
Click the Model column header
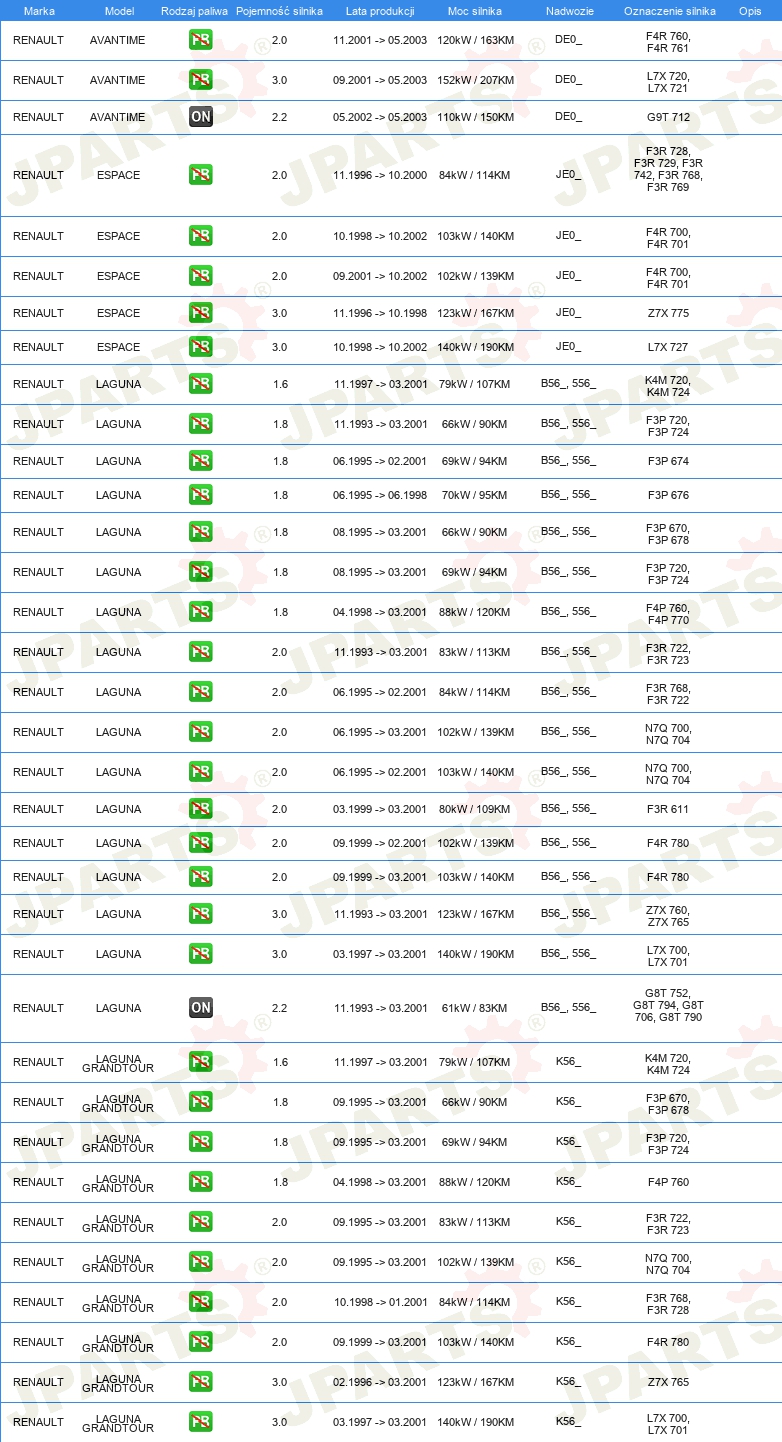coord(119,10)
